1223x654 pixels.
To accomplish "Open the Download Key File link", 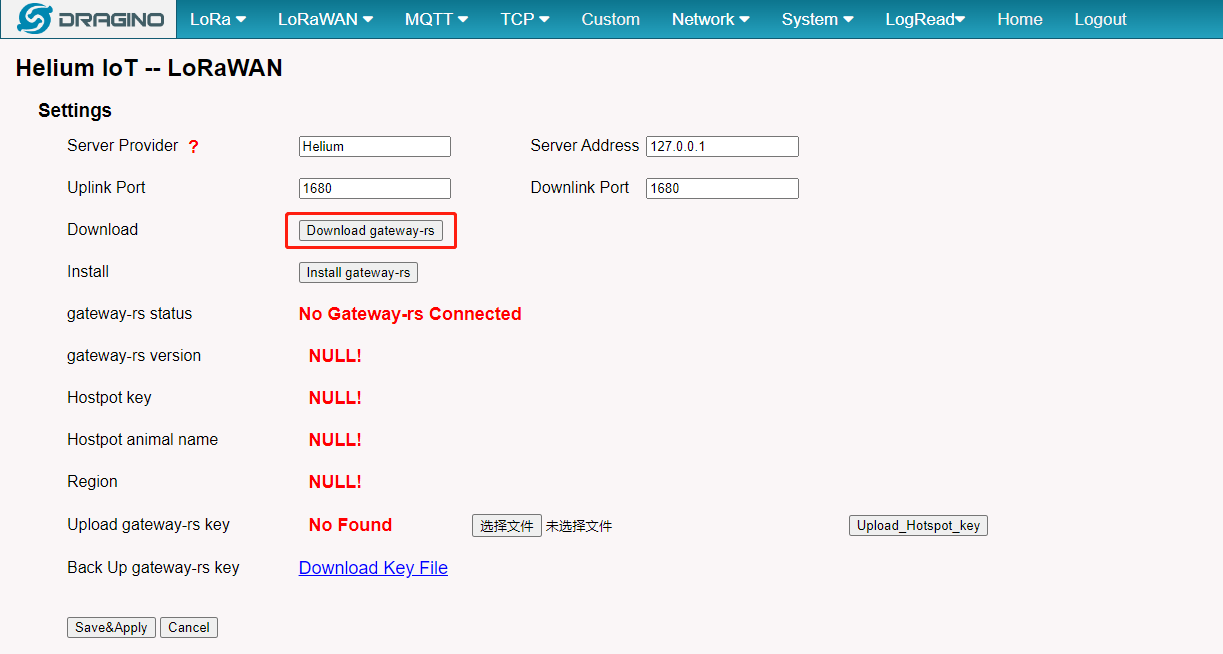I will click(x=373, y=568).
